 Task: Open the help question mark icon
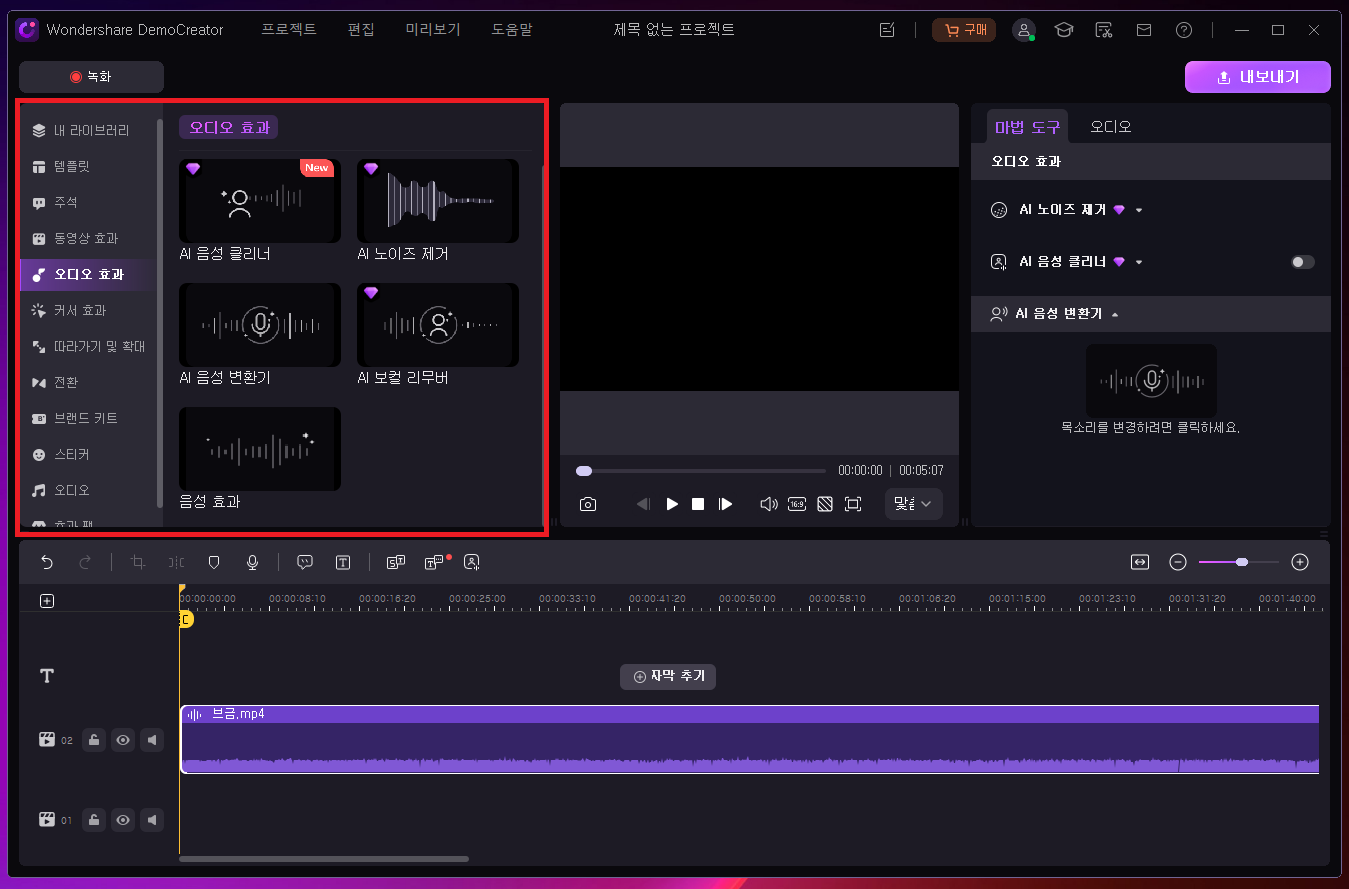tap(1184, 30)
